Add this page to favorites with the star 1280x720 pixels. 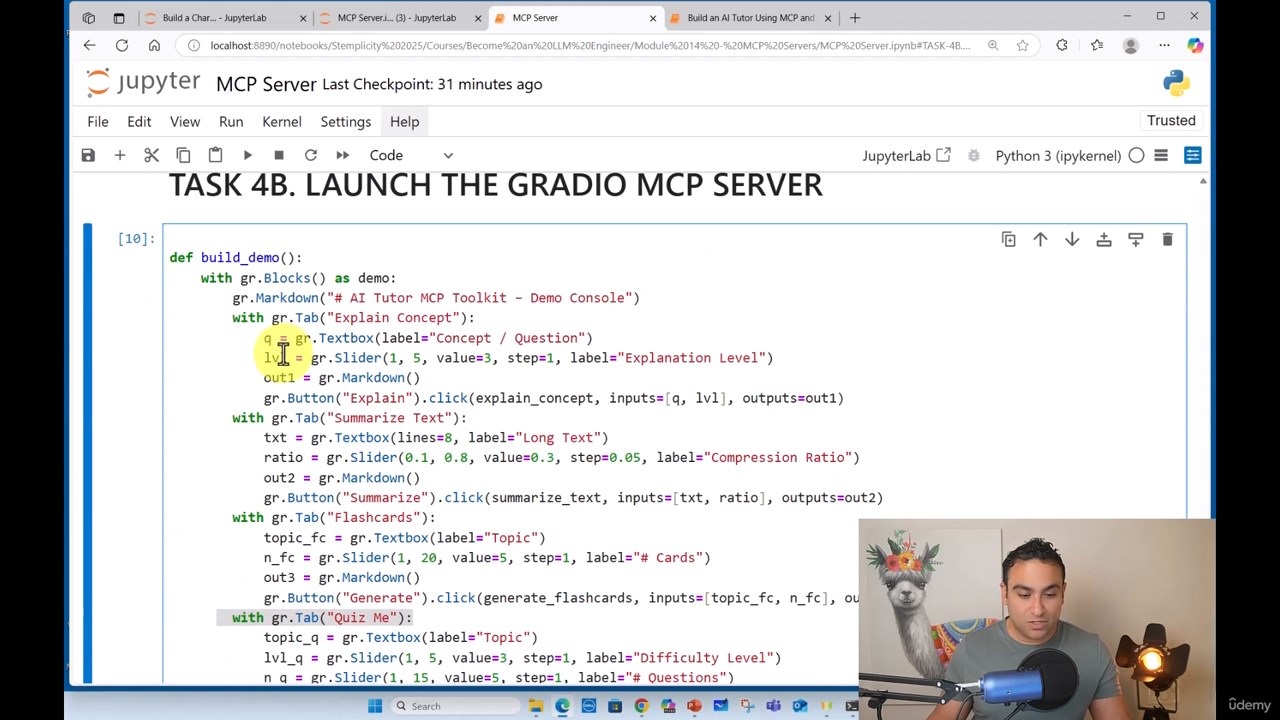(1022, 45)
